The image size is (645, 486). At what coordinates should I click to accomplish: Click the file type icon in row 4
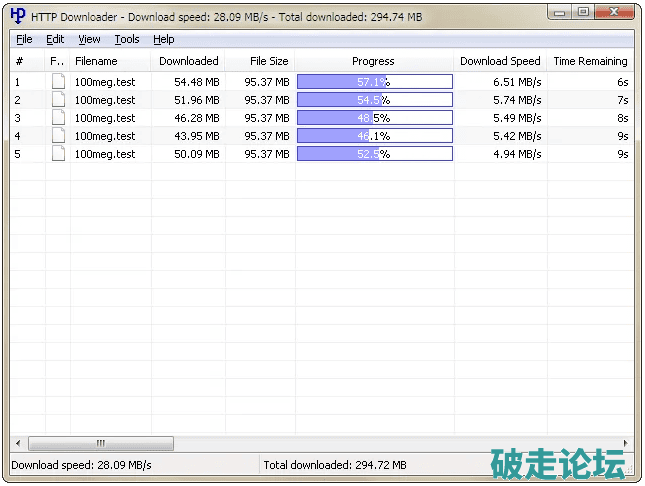58,136
